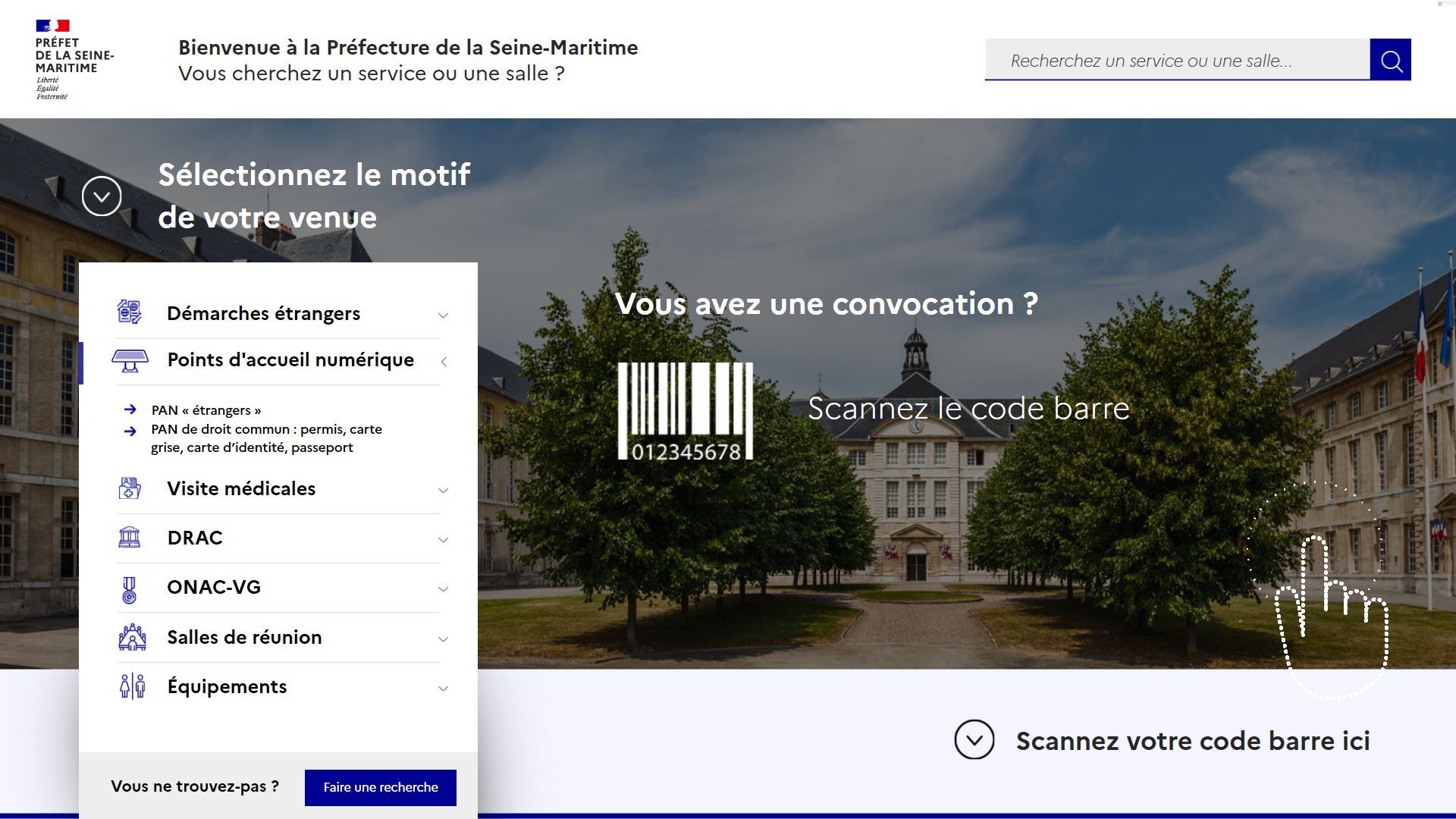Image resolution: width=1456 pixels, height=819 pixels.
Task: Select the PAN « étrangers » link
Action: pyautogui.click(x=206, y=410)
